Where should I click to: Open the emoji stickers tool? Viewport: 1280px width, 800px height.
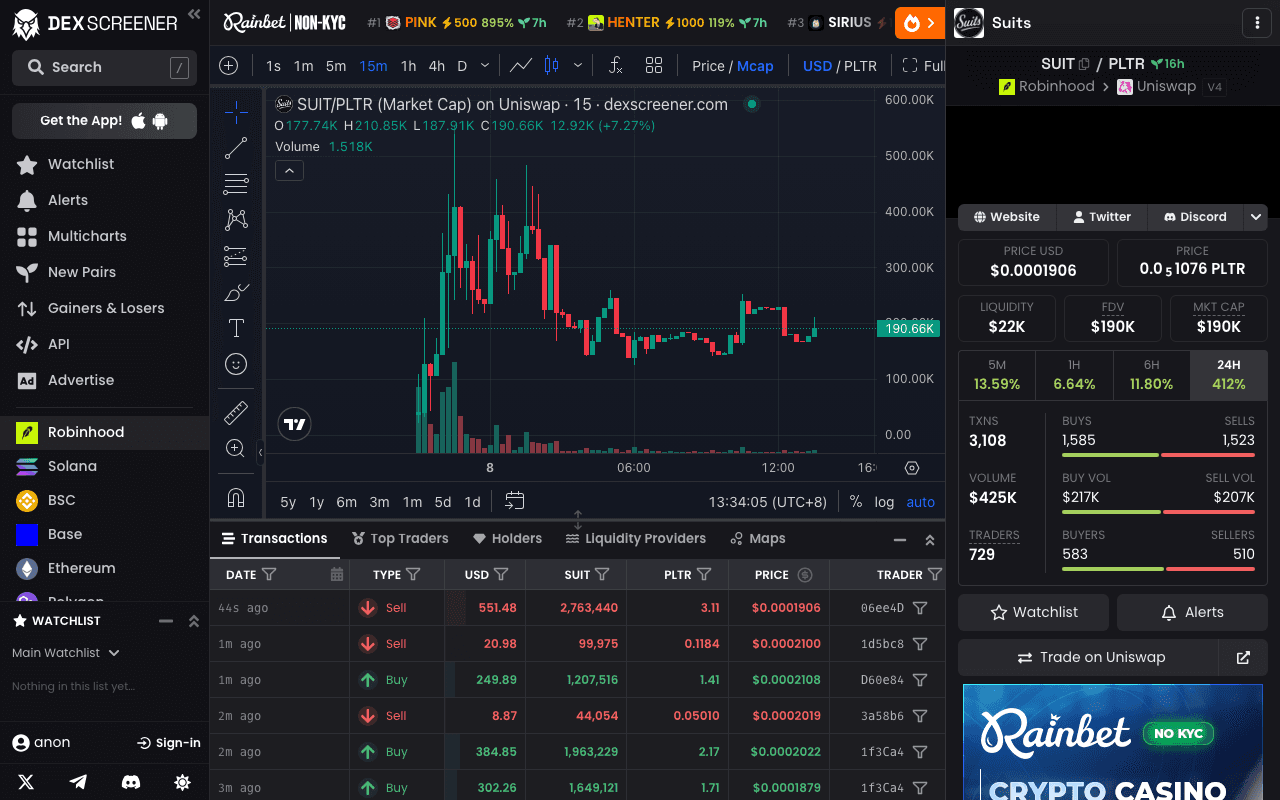coord(236,364)
